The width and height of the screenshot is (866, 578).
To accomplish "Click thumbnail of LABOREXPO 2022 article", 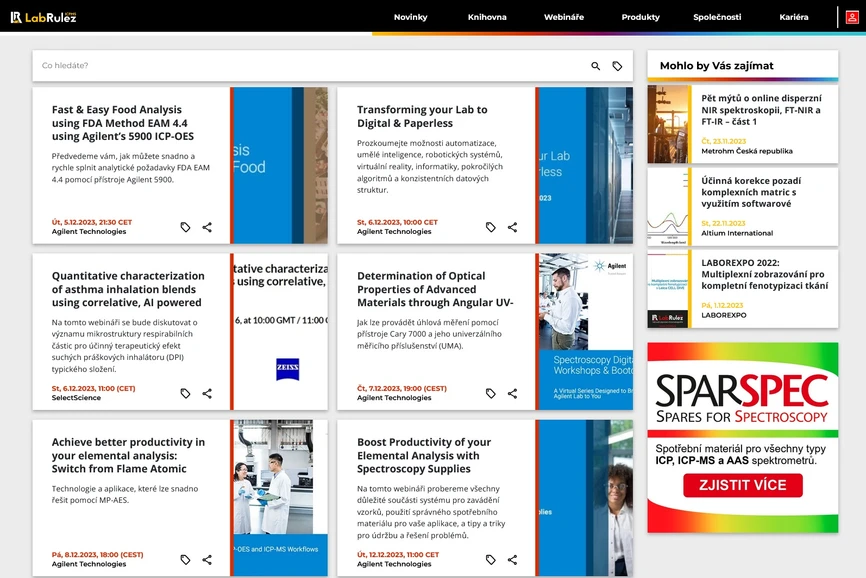I will pyautogui.click(x=668, y=289).
